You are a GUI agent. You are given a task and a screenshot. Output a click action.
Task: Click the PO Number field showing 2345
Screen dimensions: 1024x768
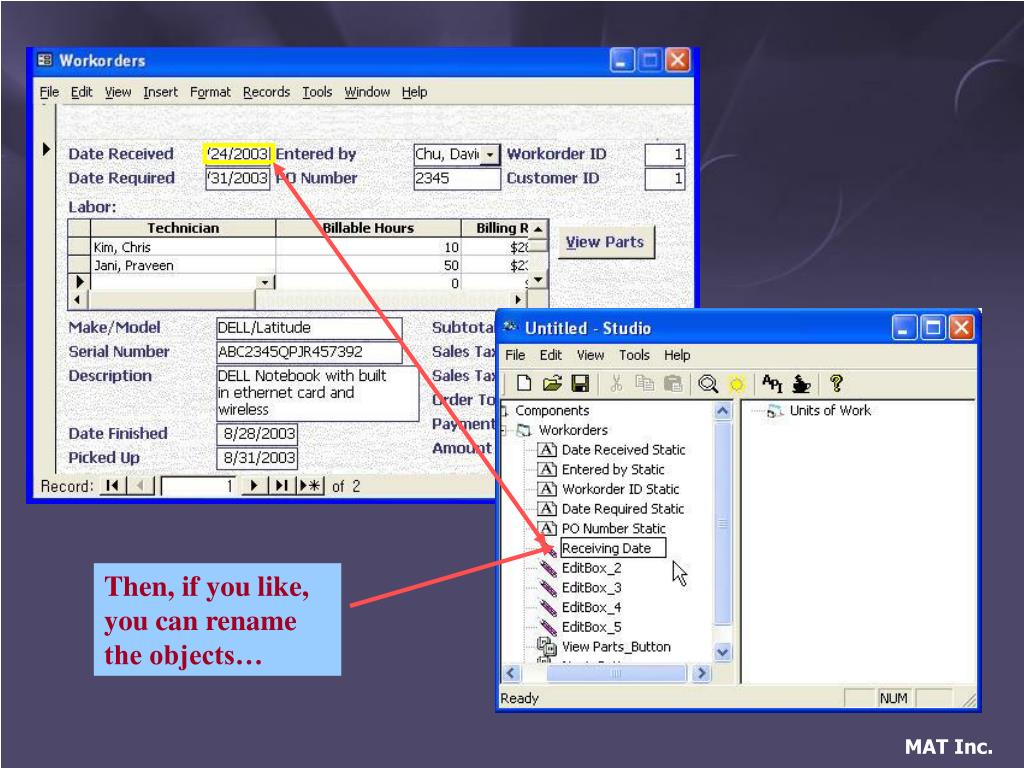point(457,178)
